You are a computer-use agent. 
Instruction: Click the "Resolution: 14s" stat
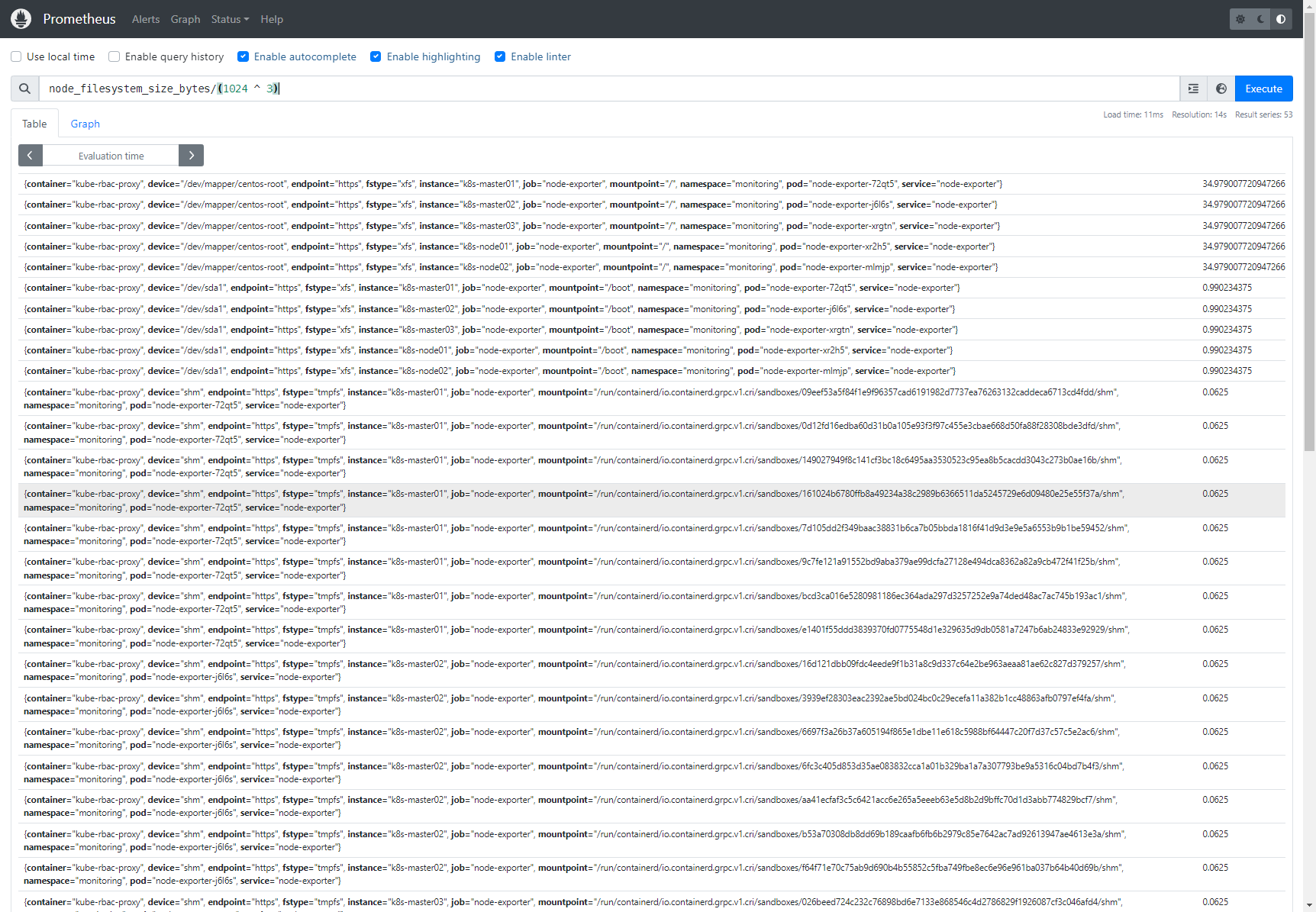point(1199,114)
